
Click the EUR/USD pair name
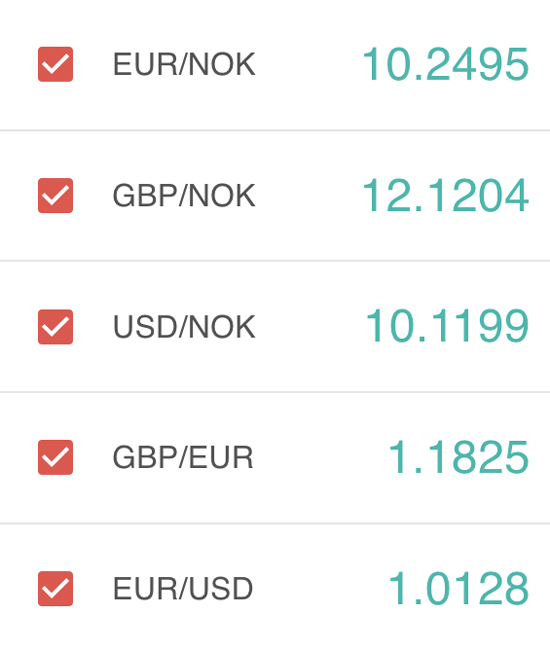pos(183,589)
